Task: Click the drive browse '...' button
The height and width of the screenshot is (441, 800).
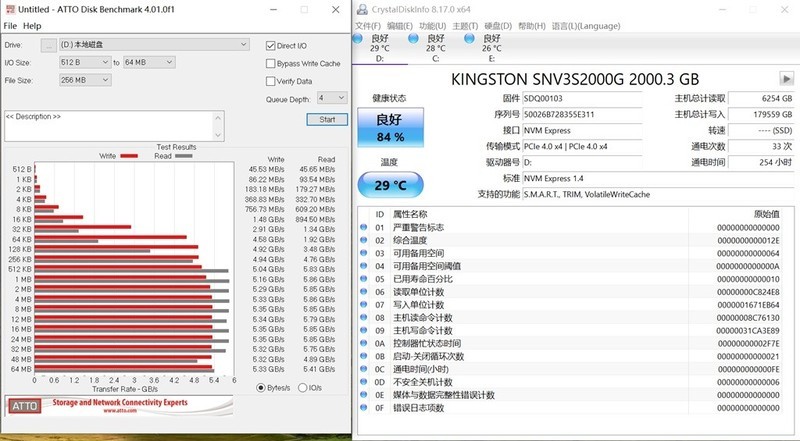Action: tap(48, 45)
